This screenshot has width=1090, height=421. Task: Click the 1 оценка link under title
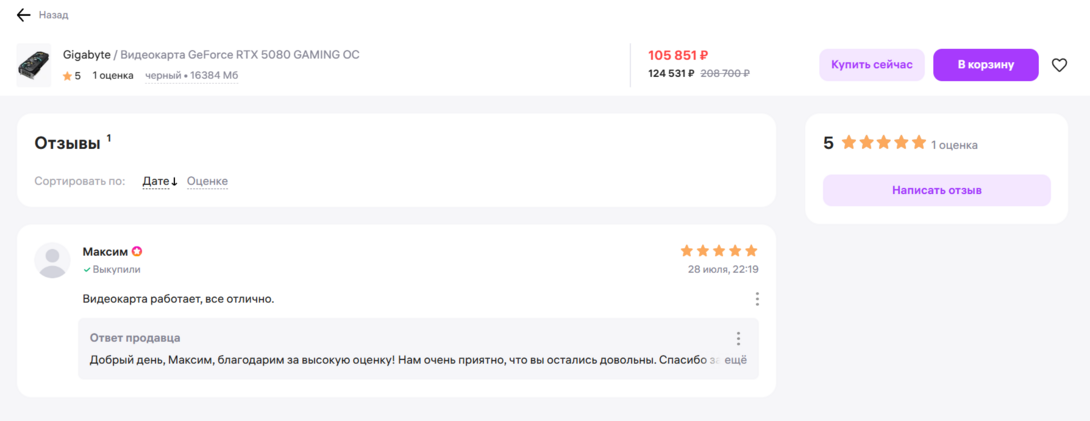coord(113,76)
